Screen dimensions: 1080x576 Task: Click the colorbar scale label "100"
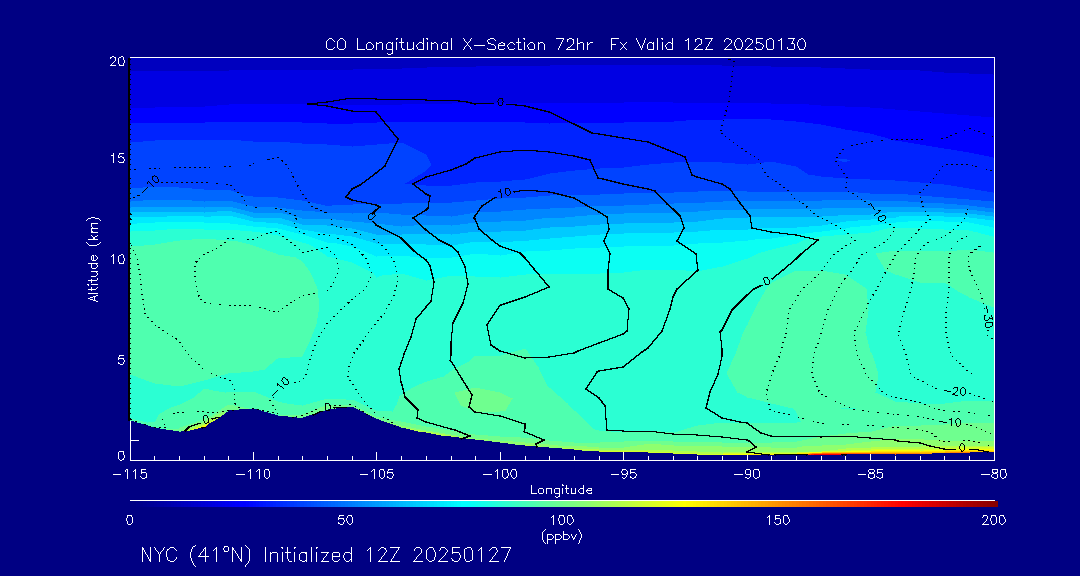coord(561,520)
